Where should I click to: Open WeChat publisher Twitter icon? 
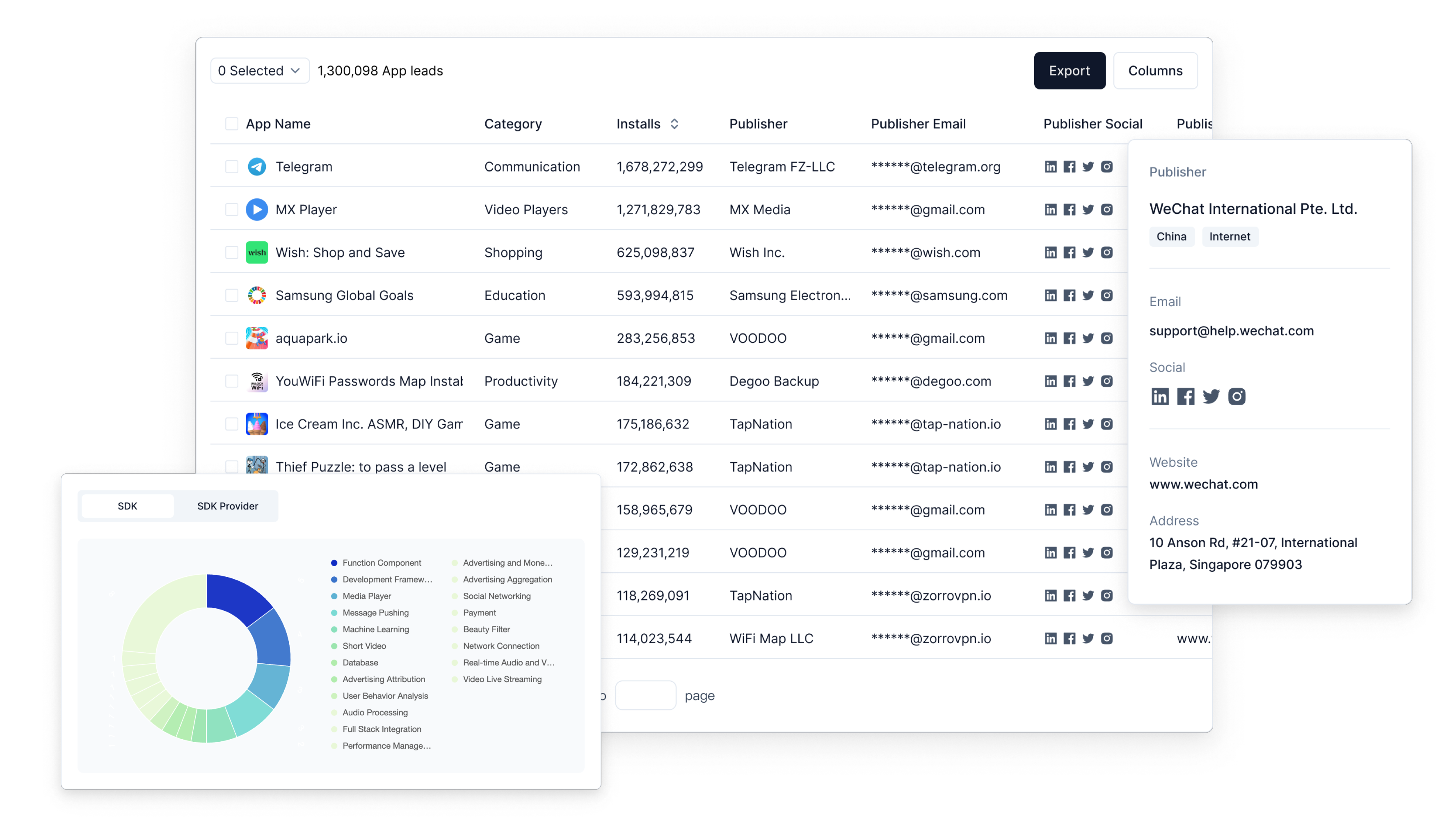pos(1211,397)
